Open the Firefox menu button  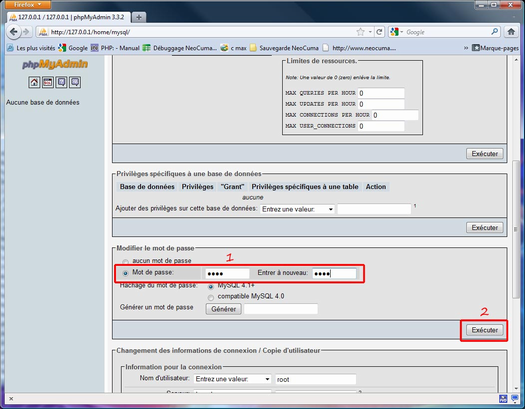coord(28,5)
